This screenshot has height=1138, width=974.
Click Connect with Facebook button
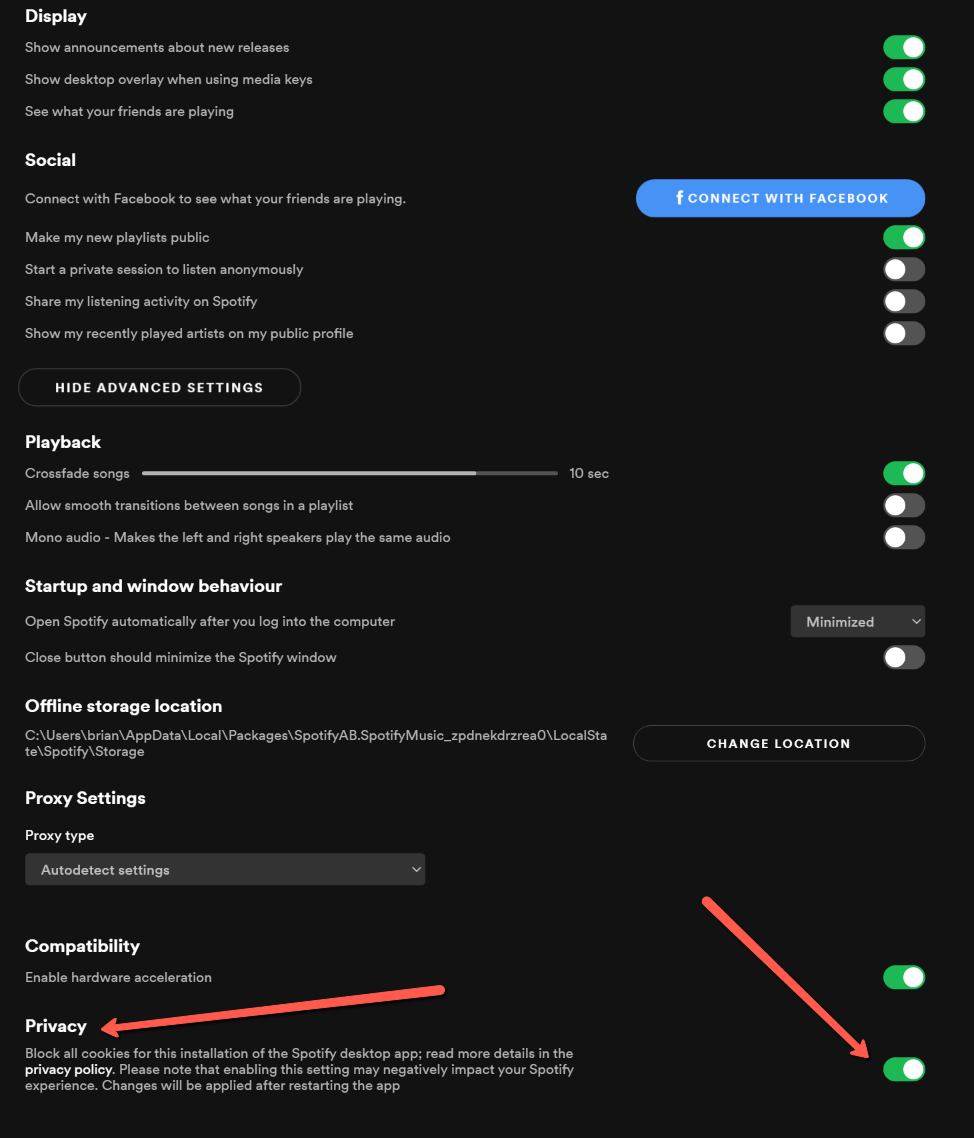(780, 198)
